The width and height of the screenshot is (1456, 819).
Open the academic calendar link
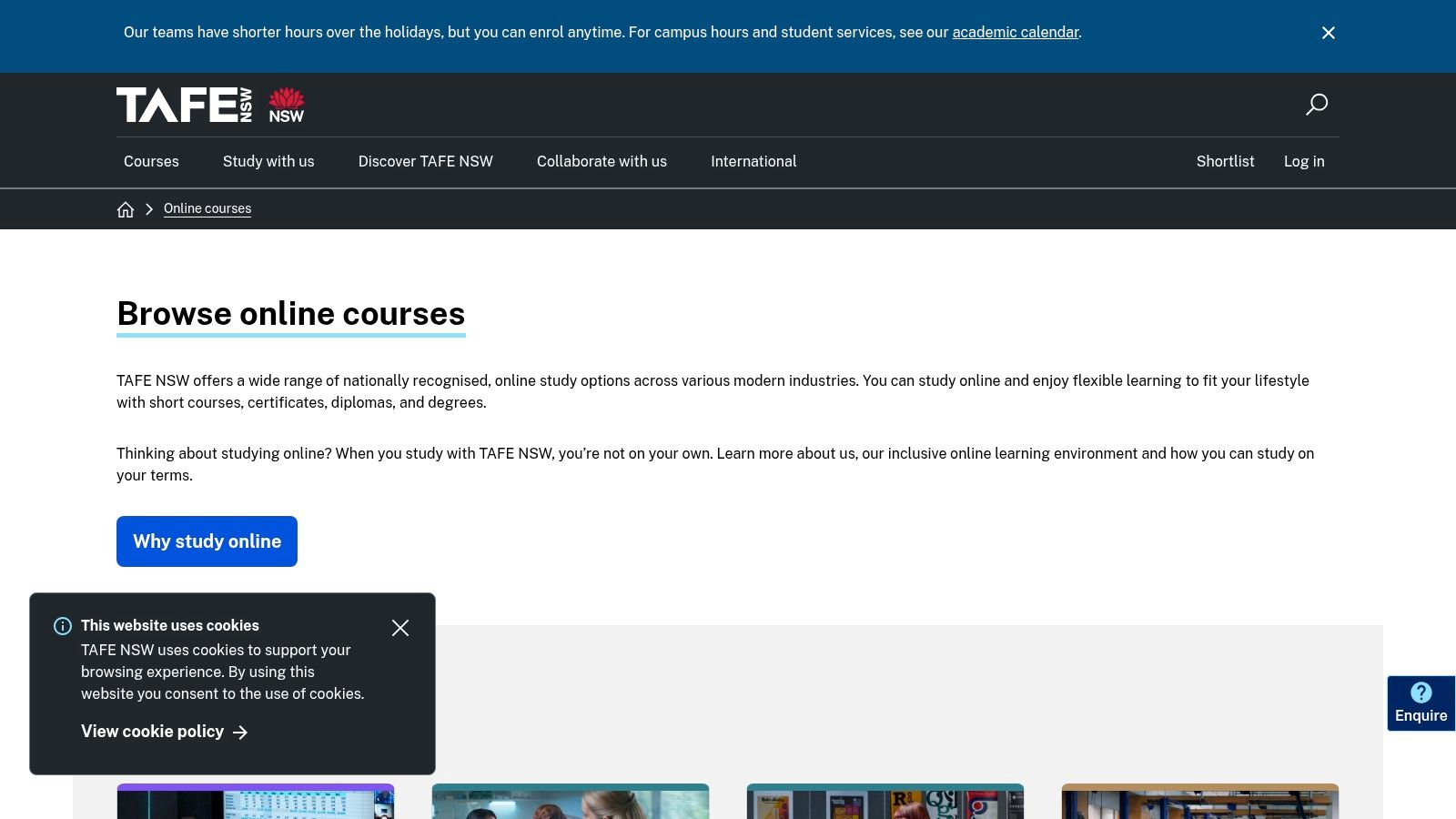[x=1015, y=32]
